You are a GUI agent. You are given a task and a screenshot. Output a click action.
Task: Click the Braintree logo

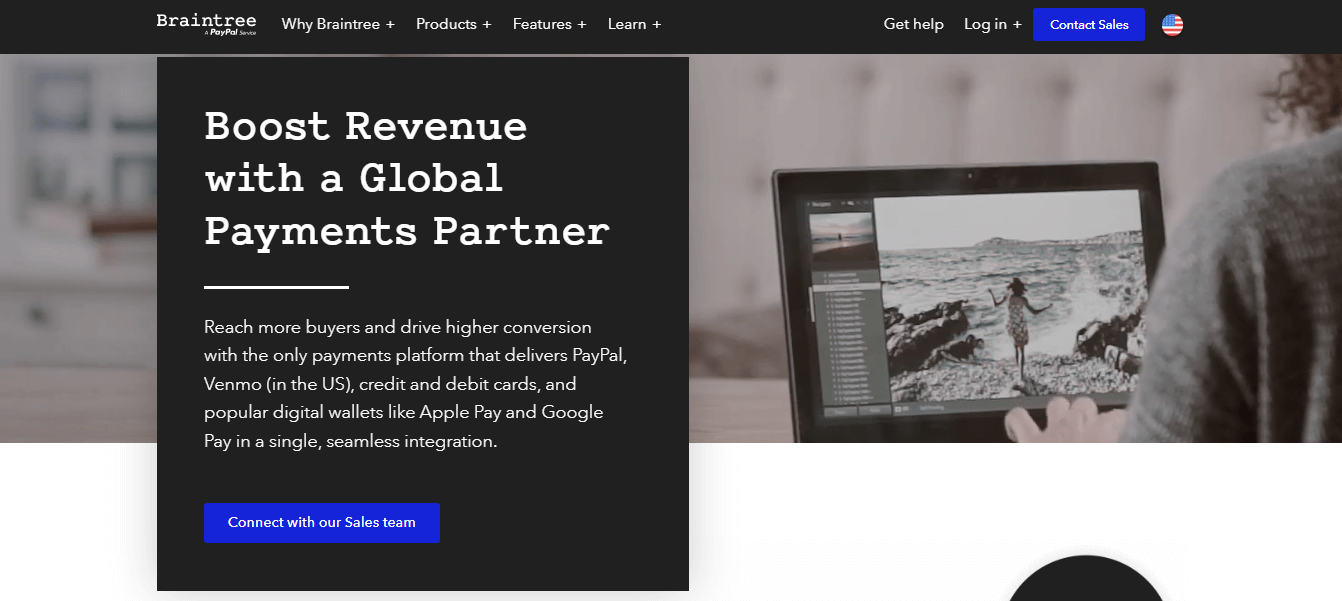click(x=206, y=20)
